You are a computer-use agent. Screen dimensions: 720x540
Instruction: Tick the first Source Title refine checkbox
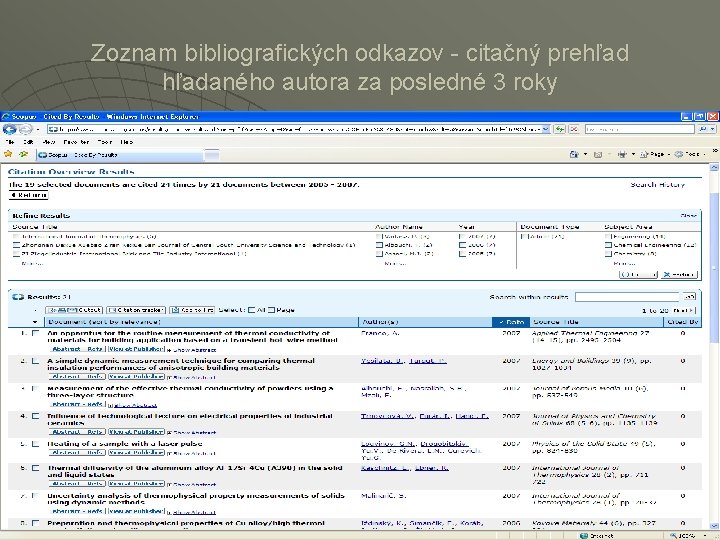tap(16, 237)
